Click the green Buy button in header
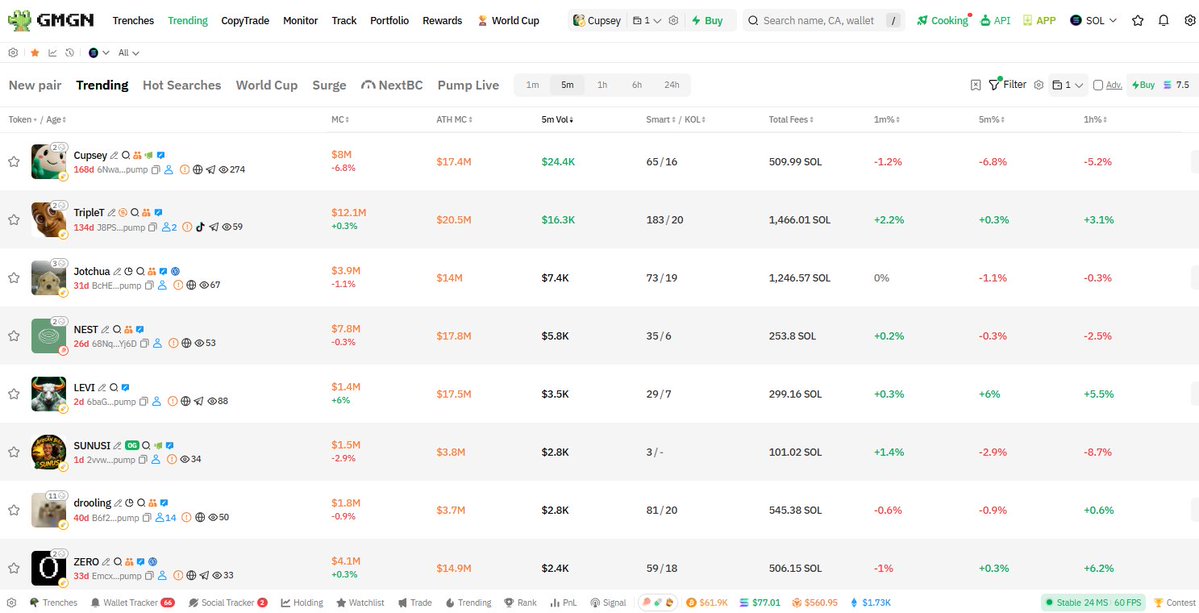The height and width of the screenshot is (613, 1199). click(x=708, y=21)
